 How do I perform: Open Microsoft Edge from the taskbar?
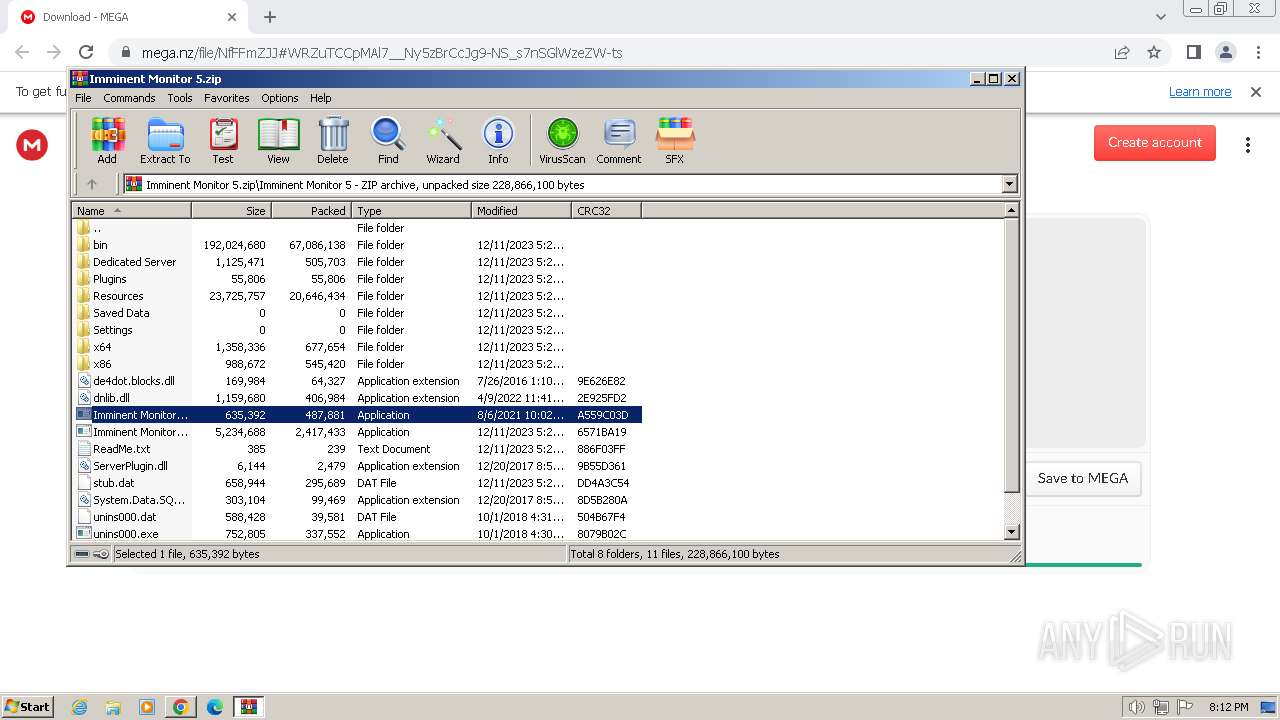[215, 707]
